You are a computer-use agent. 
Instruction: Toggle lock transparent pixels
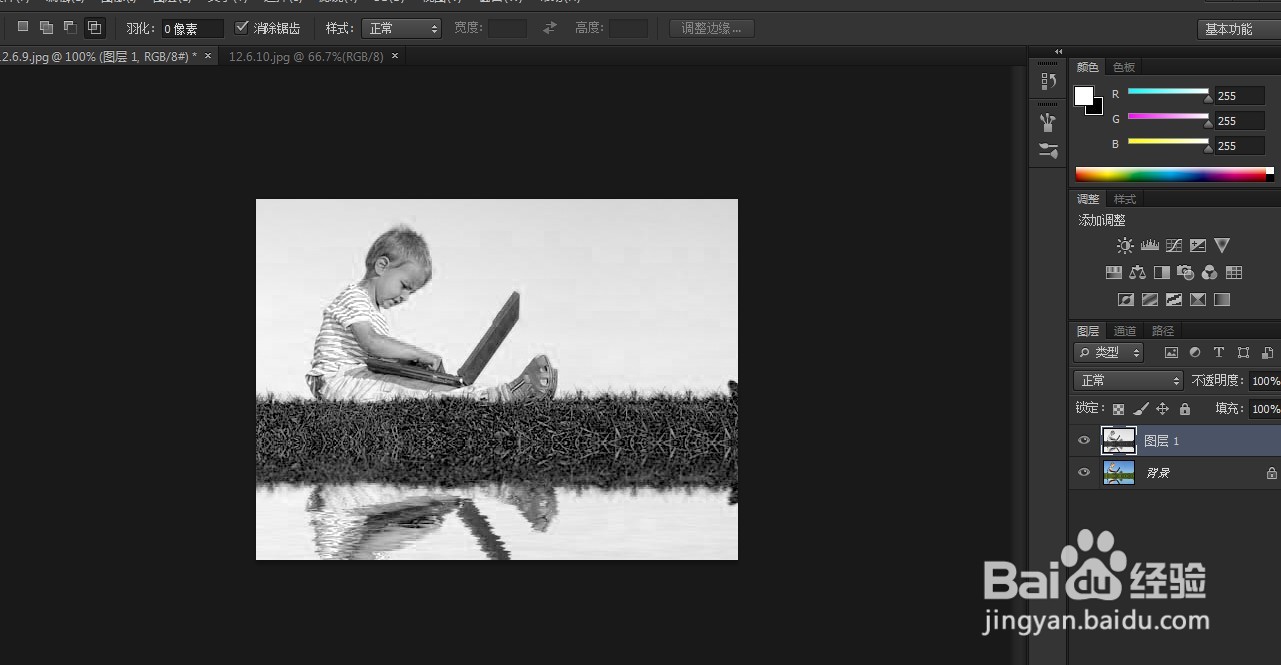click(1118, 409)
